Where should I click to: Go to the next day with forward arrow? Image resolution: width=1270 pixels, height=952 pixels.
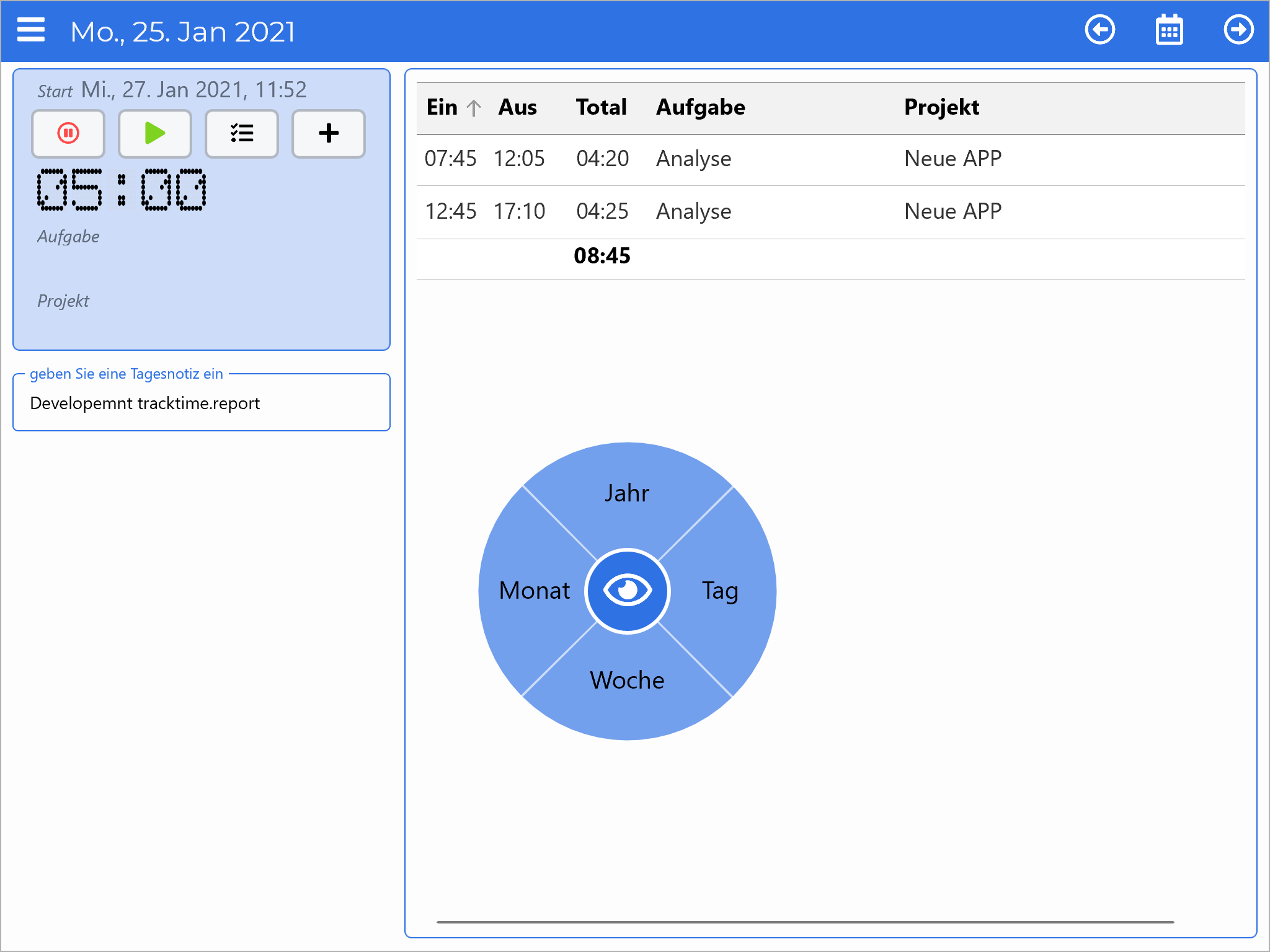point(1238,29)
